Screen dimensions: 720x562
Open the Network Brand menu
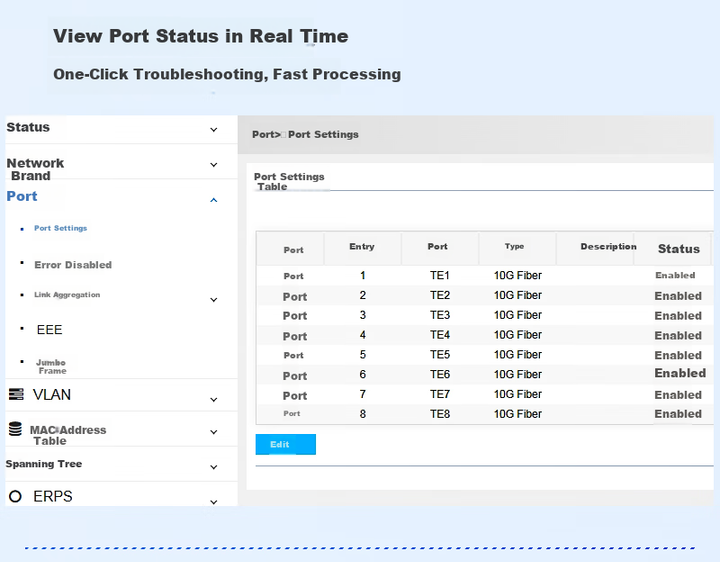(35, 169)
